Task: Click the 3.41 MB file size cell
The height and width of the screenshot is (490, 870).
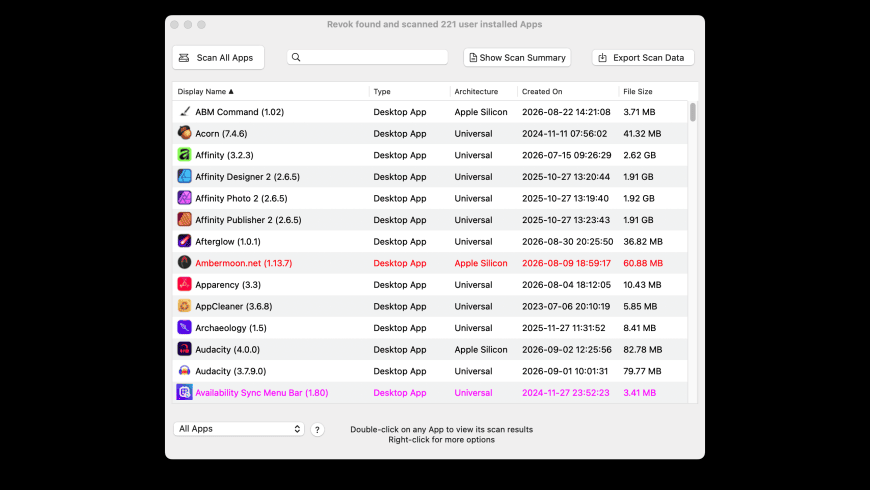Action: pos(639,392)
